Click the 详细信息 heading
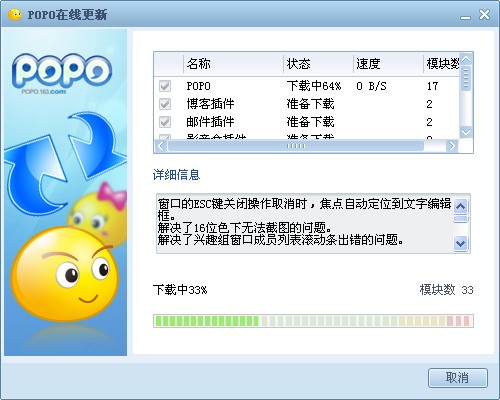500x400 pixels. [176, 175]
